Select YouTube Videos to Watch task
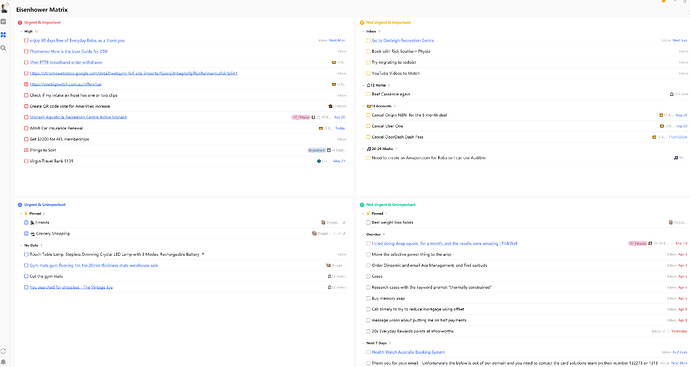This screenshot has height=367, width=690. pos(396,73)
